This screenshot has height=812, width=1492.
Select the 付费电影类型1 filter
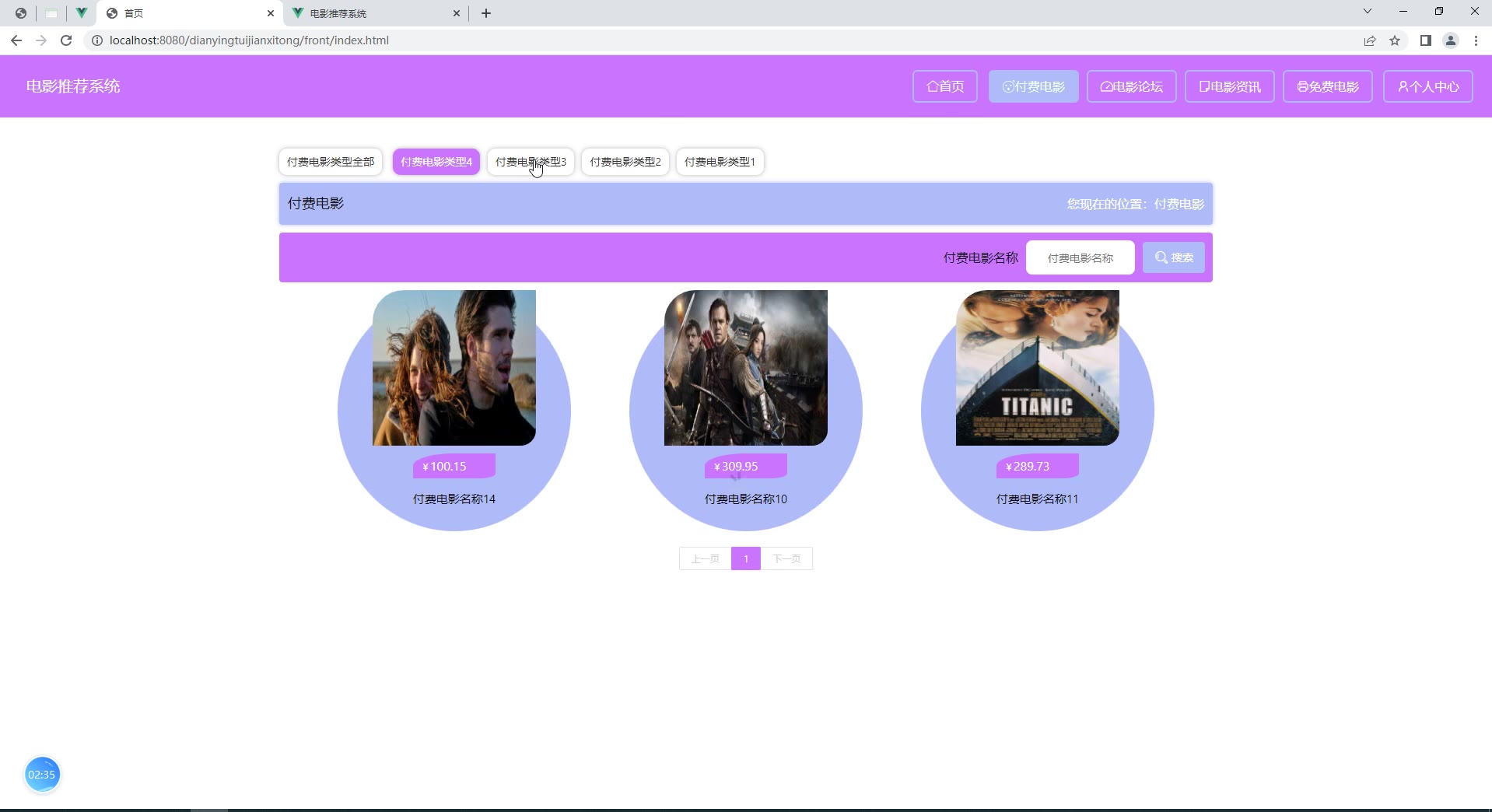tap(720, 162)
